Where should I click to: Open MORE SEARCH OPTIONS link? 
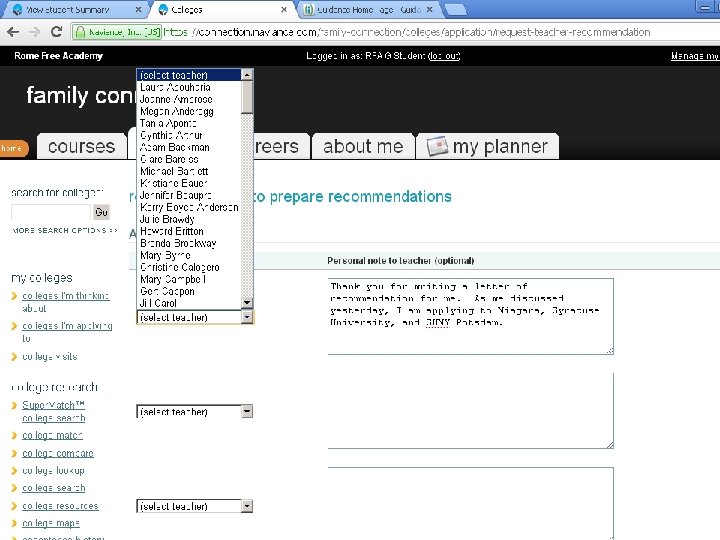click(65, 230)
